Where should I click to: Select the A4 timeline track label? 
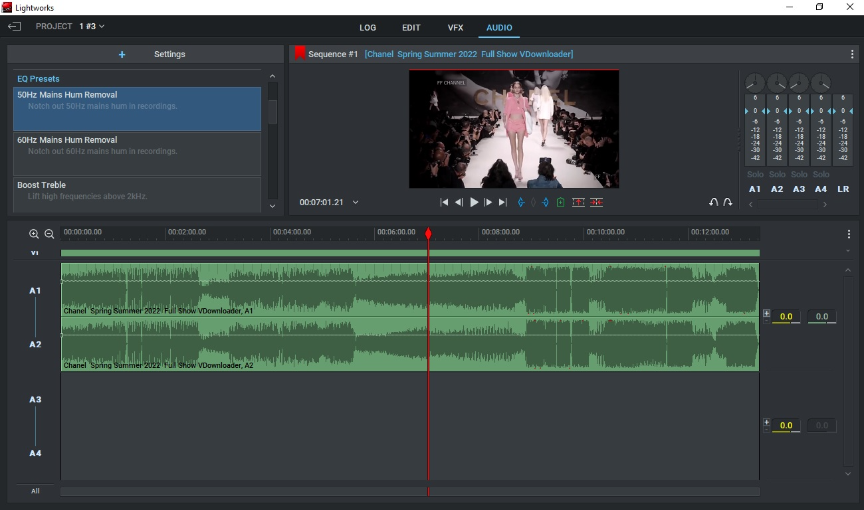[35, 453]
